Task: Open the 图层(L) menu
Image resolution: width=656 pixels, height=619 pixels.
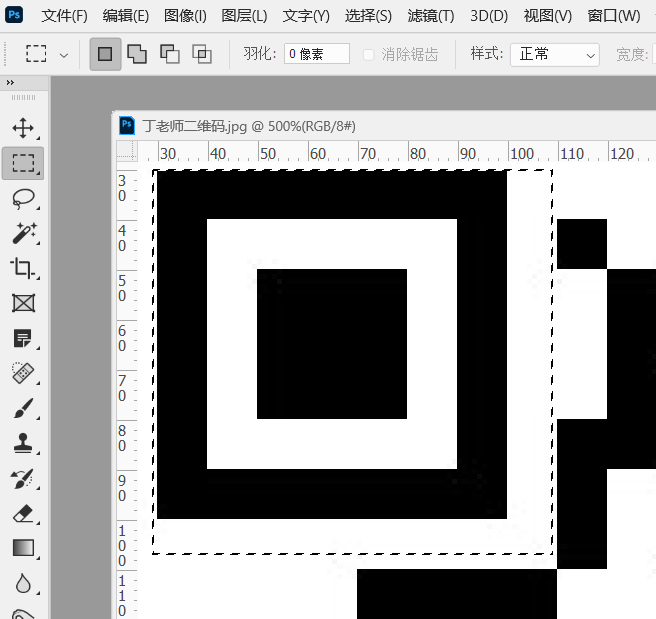Action: coord(244,16)
